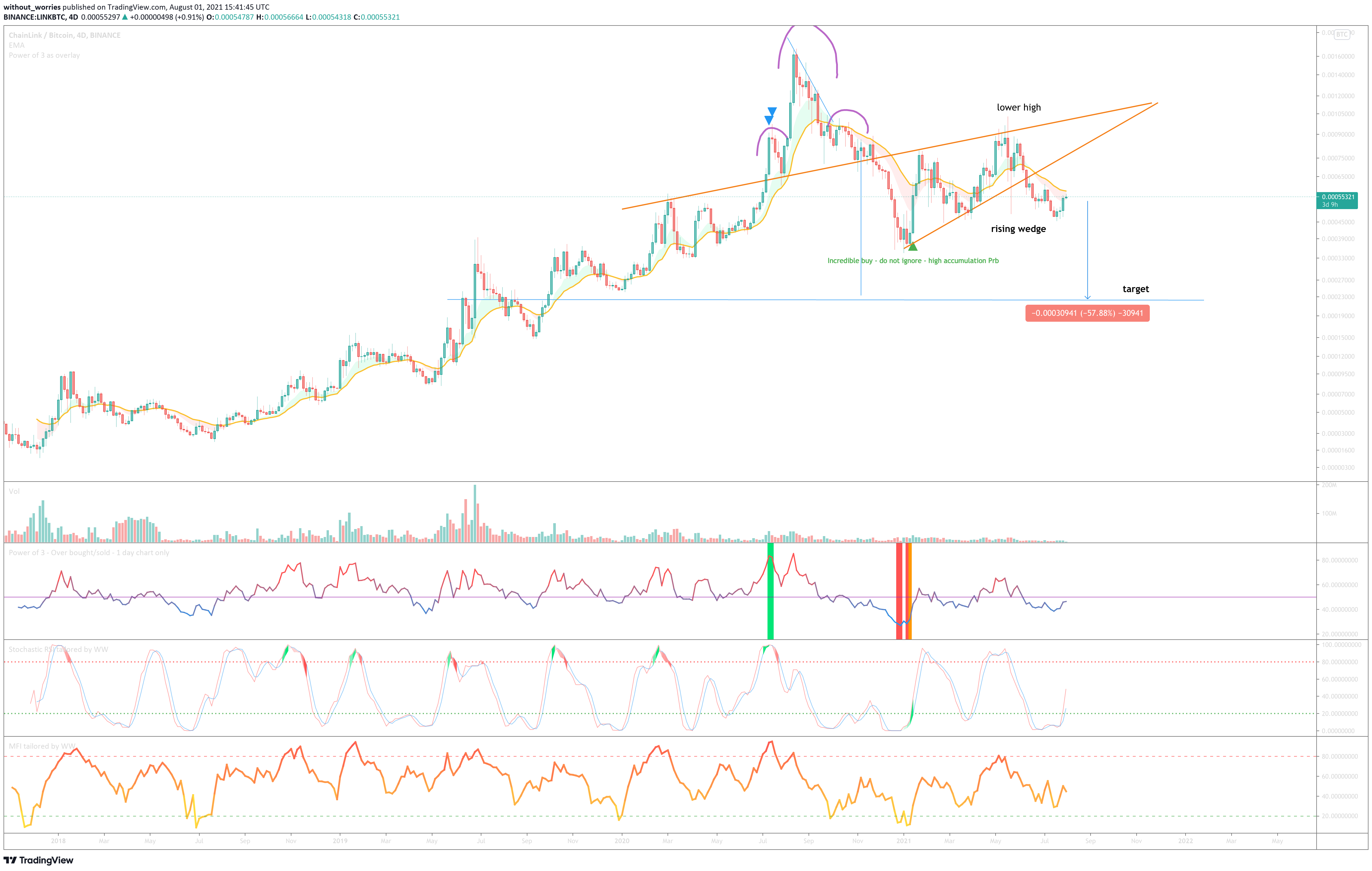Click the 'Incredible buy - do not ignore' label
The image size is (1372, 871).
(x=913, y=260)
